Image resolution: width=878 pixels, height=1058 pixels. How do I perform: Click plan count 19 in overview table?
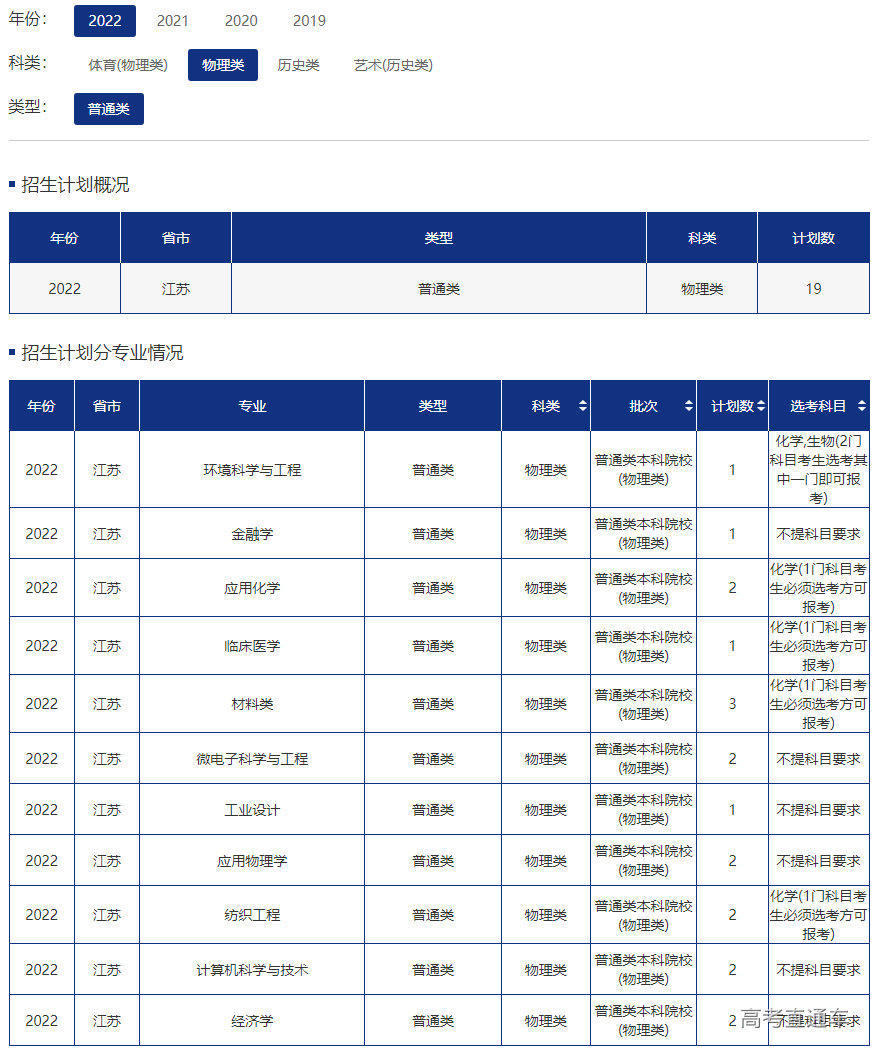(x=813, y=289)
